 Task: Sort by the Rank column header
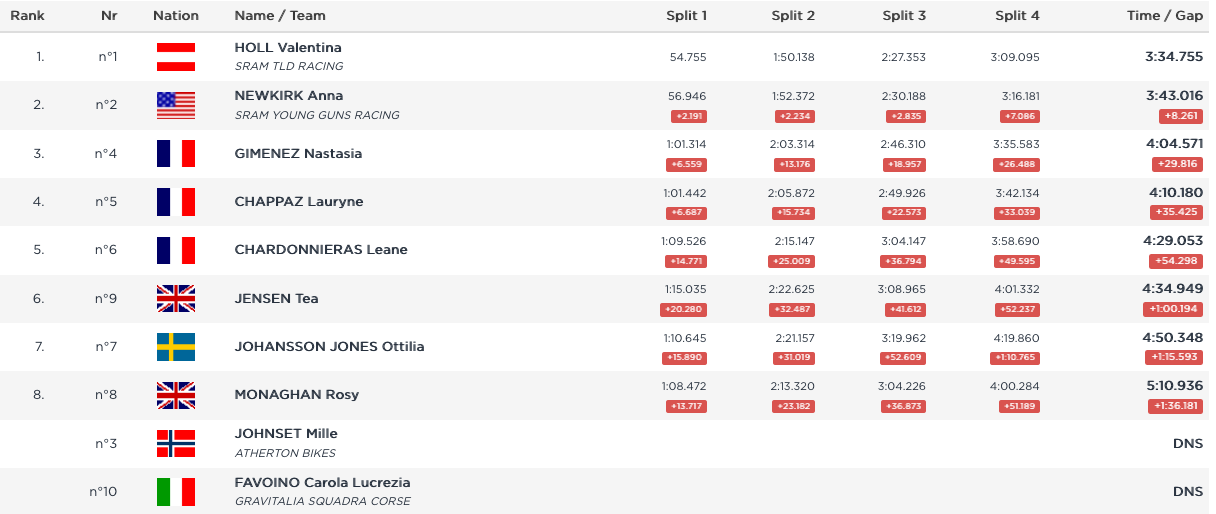coord(27,16)
